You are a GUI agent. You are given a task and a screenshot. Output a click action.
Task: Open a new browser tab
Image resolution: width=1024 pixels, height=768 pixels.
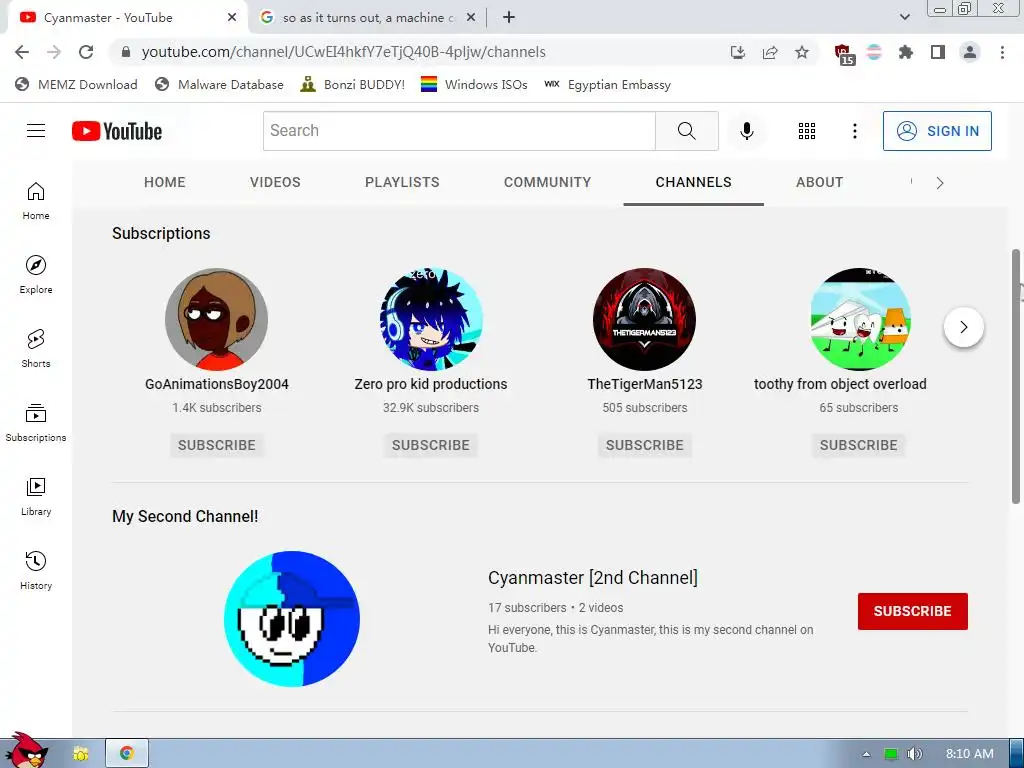point(509,18)
